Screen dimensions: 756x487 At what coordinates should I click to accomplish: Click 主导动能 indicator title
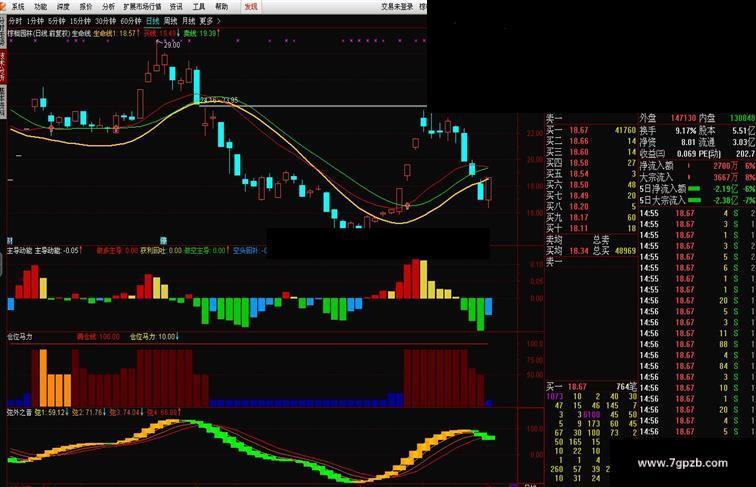(20, 251)
